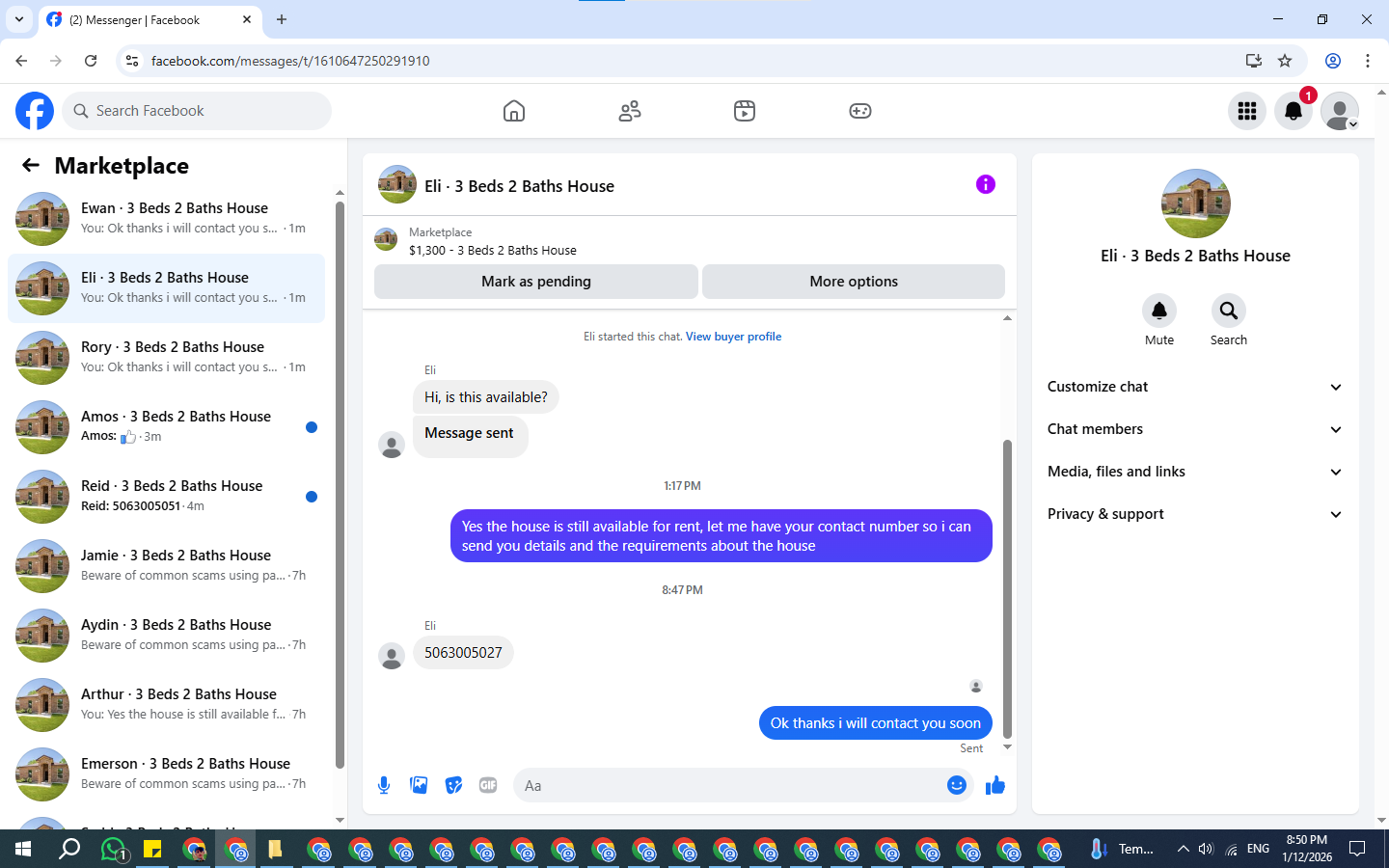Select the Messenger | Facebook browser tab
The height and width of the screenshot is (868, 1389).
[150, 19]
